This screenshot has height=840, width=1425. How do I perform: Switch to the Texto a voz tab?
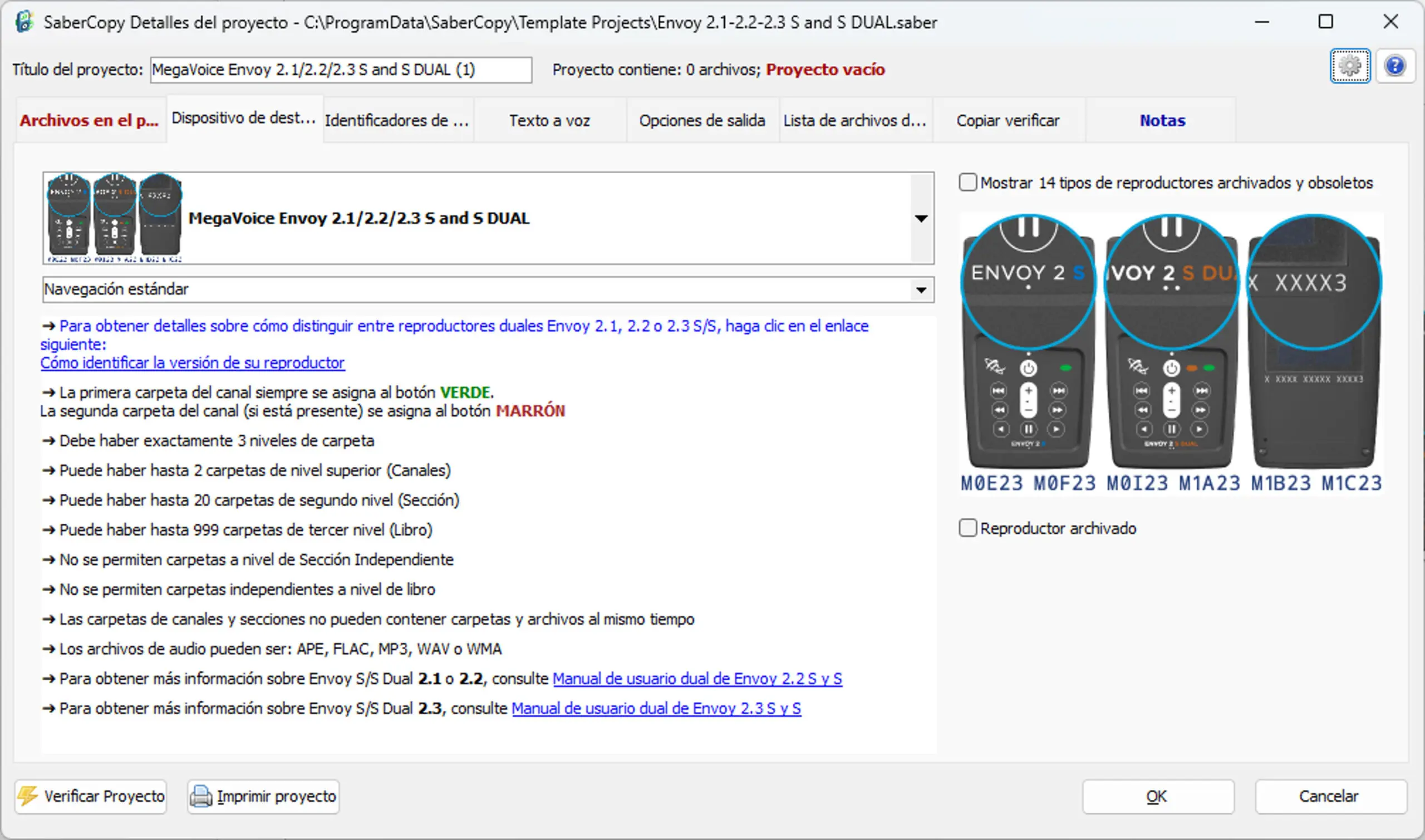(549, 121)
